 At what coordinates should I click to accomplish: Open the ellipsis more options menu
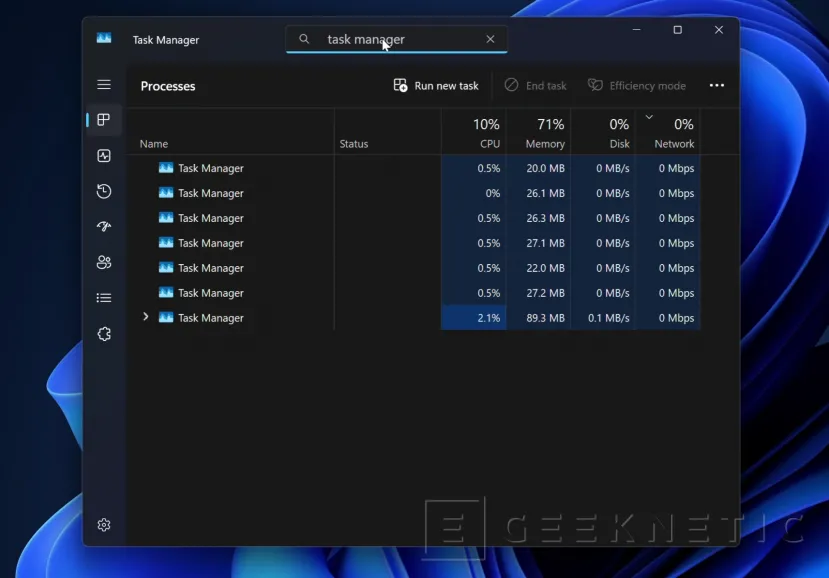click(x=717, y=86)
